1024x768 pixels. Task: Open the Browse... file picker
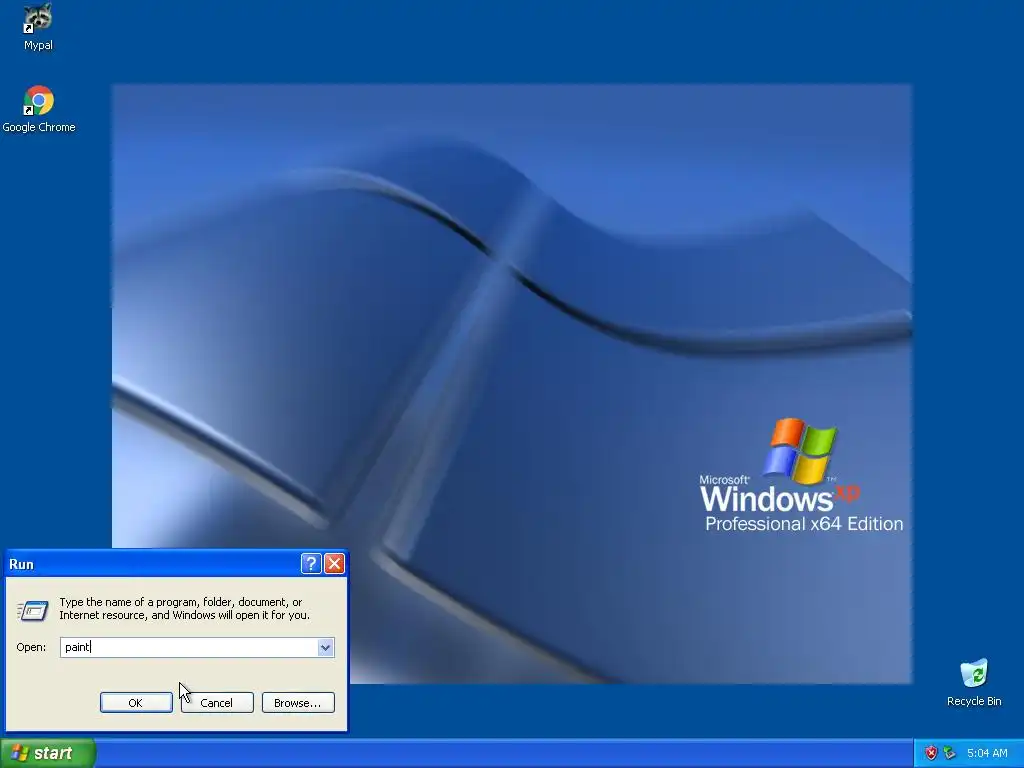click(298, 703)
